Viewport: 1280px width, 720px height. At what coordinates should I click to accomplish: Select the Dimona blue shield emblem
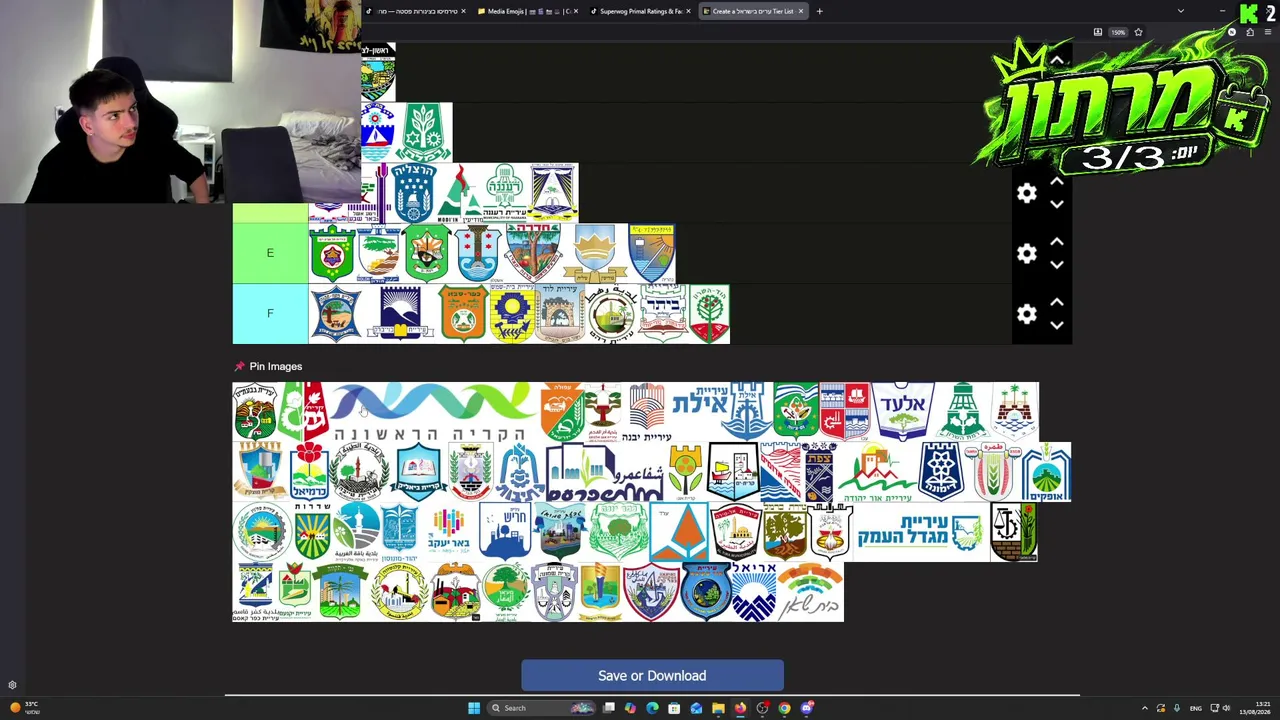[941, 472]
